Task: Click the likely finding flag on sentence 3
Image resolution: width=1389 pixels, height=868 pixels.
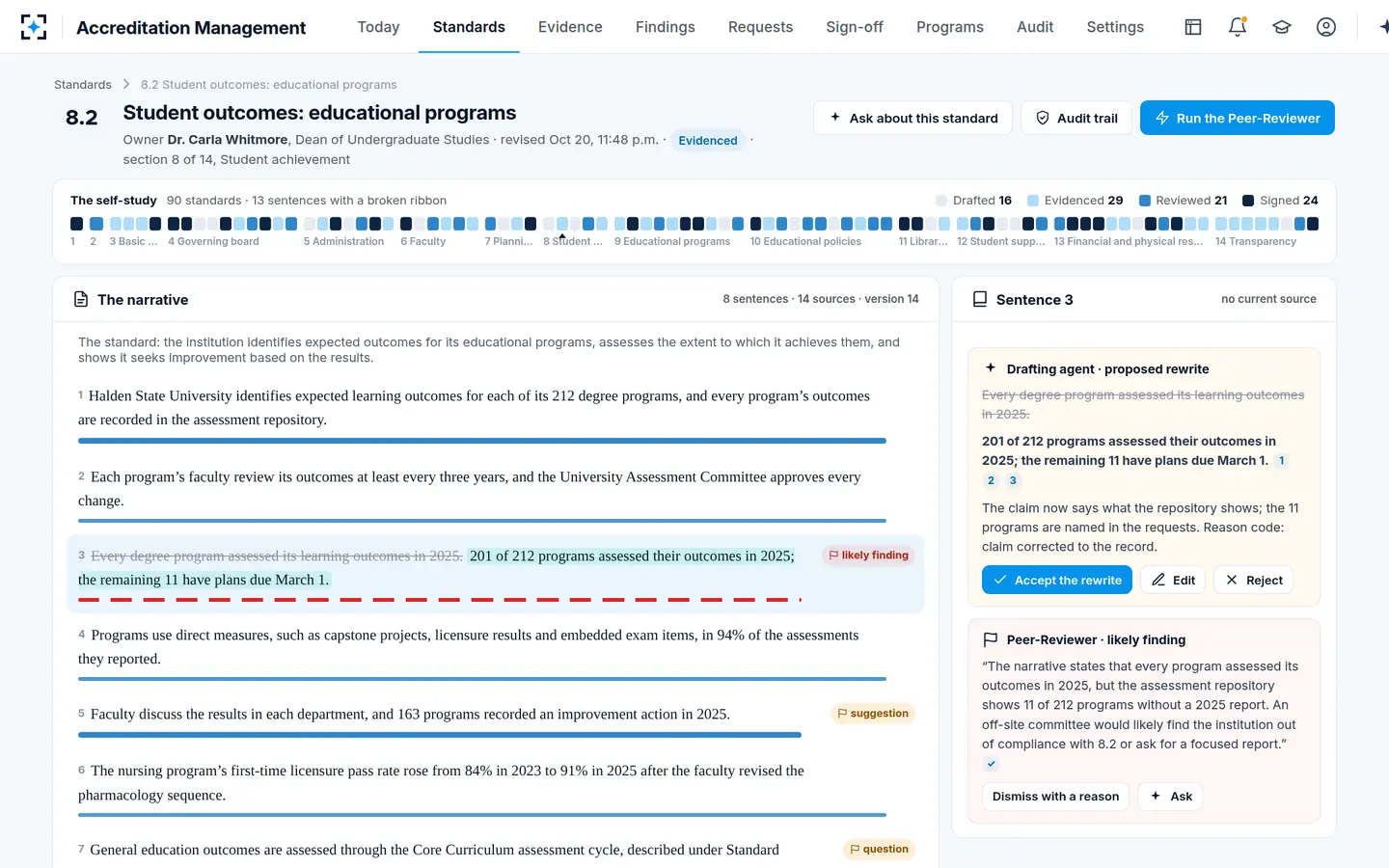Action: (868, 556)
